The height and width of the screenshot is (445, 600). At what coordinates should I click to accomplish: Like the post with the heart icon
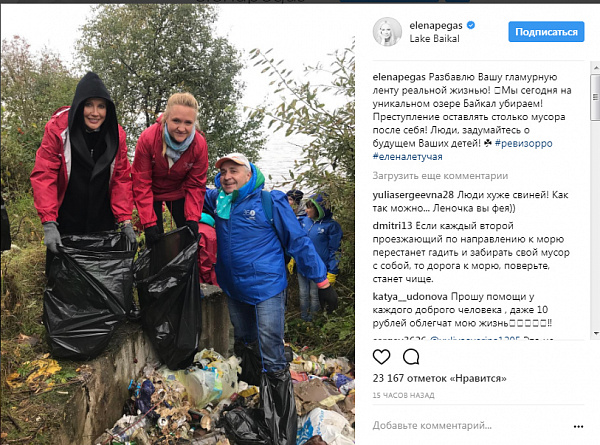click(381, 357)
